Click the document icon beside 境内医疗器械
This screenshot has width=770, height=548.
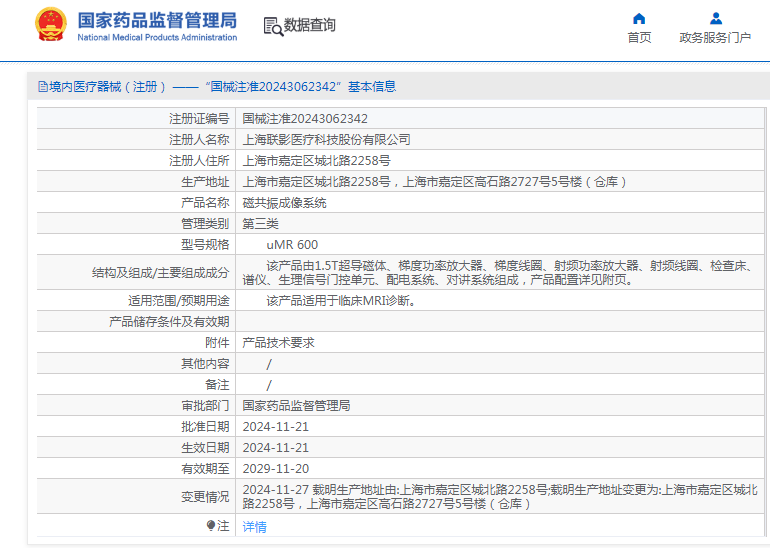43,87
